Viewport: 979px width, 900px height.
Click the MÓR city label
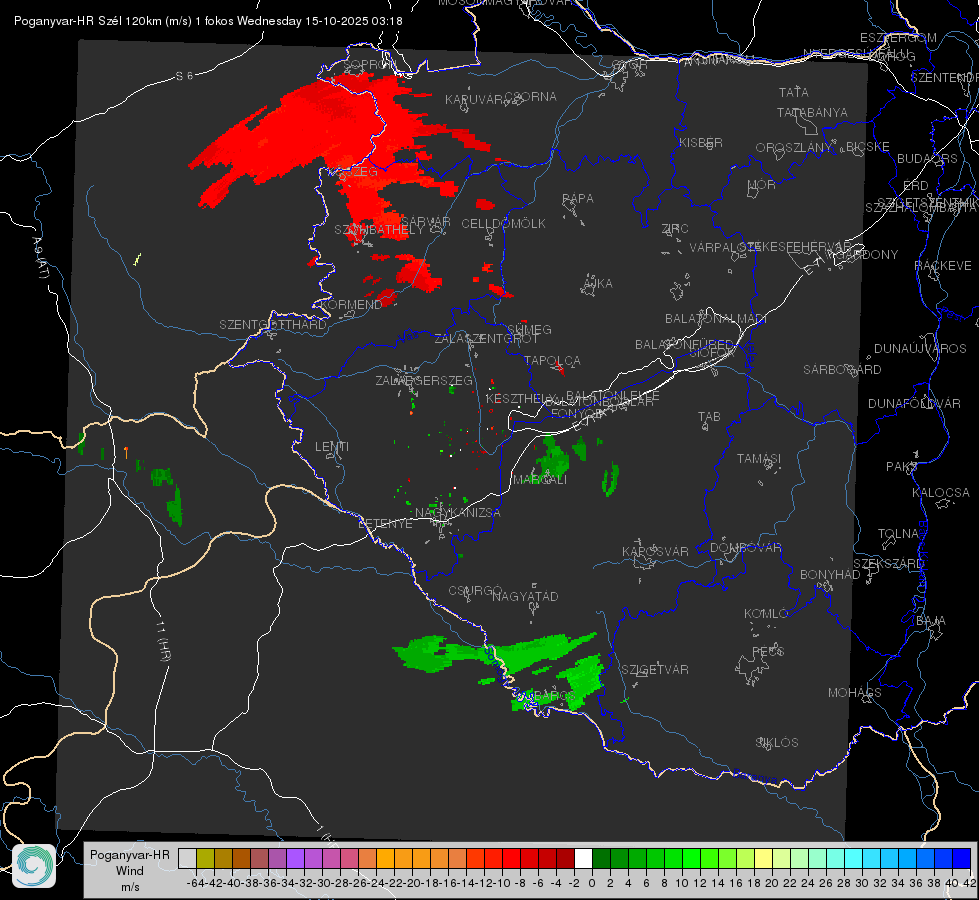click(762, 185)
